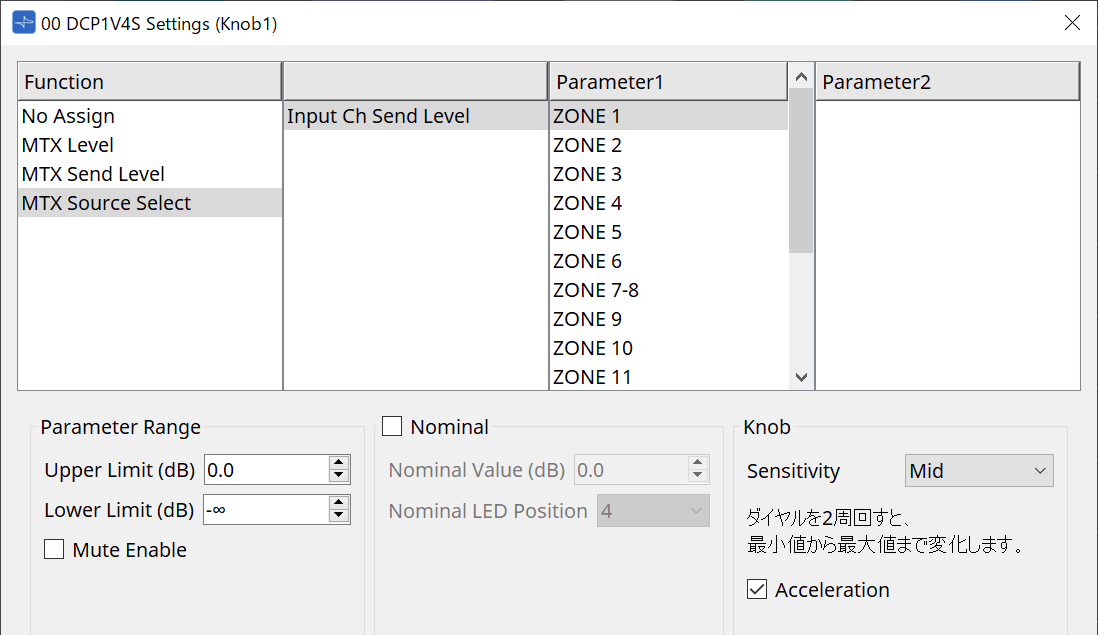Select Input Ch Send Level item
The image size is (1098, 635).
tap(378, 116)
